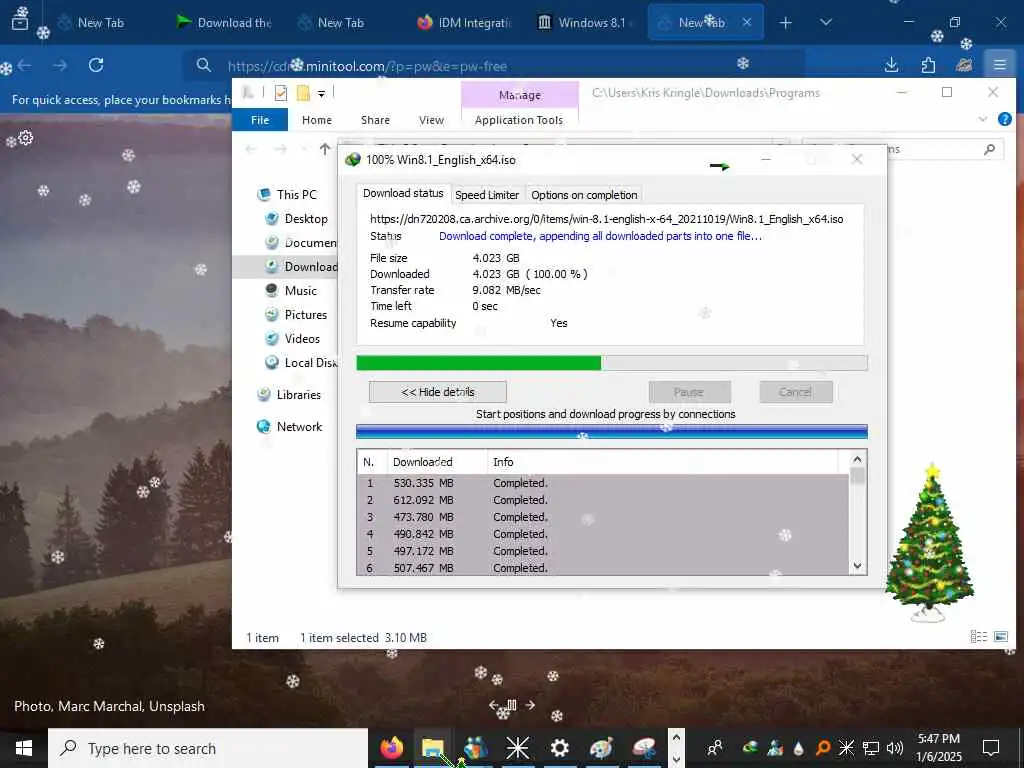1024x768 pixels.
Task: Select Music in Explorer navigation pane
Action: point(300,291)
